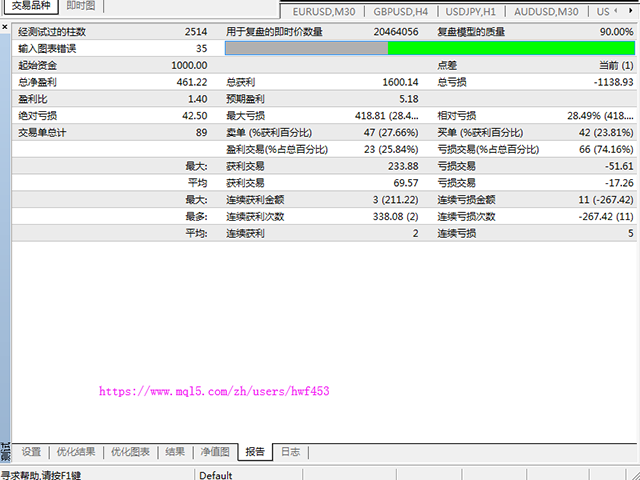Viewport: 640px width, 480px height.
Task: Select the USDJPY,H1 chart tab
Action: [x=470, y=12]
